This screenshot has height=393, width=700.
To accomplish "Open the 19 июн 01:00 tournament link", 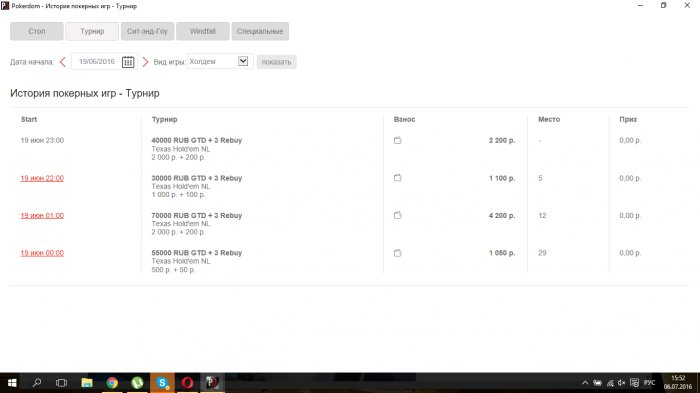I will [x=42, y=216].
